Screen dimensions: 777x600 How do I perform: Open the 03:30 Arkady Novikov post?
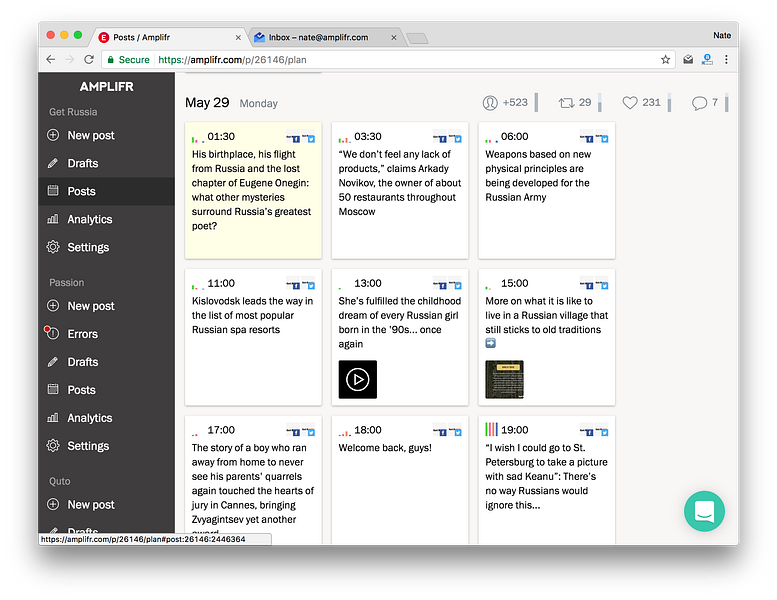(400, 190)
